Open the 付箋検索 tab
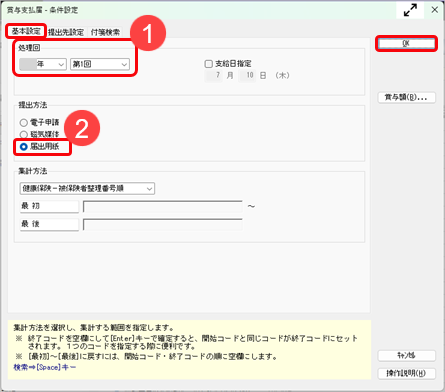This screenshot has width=445, height=392. point(105,32)
